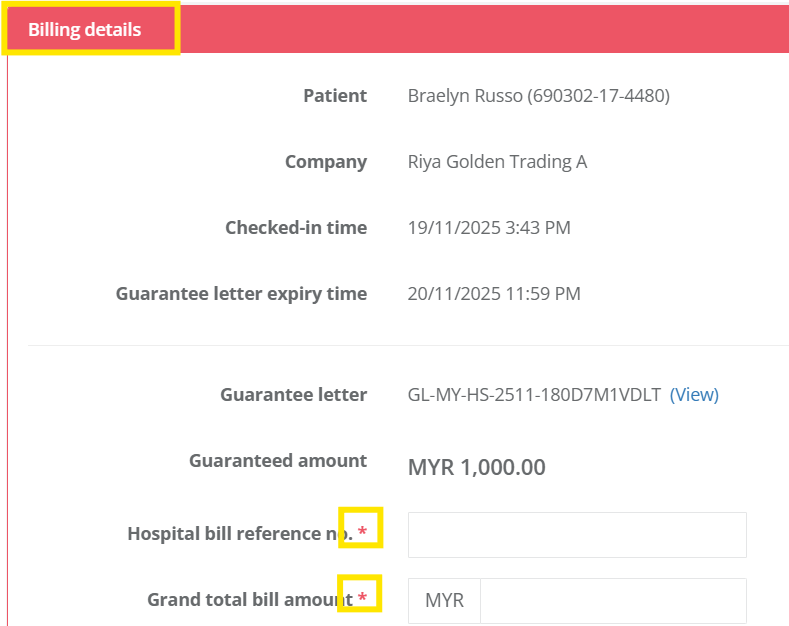Click the Guaranteed amount label

point(278,461)
